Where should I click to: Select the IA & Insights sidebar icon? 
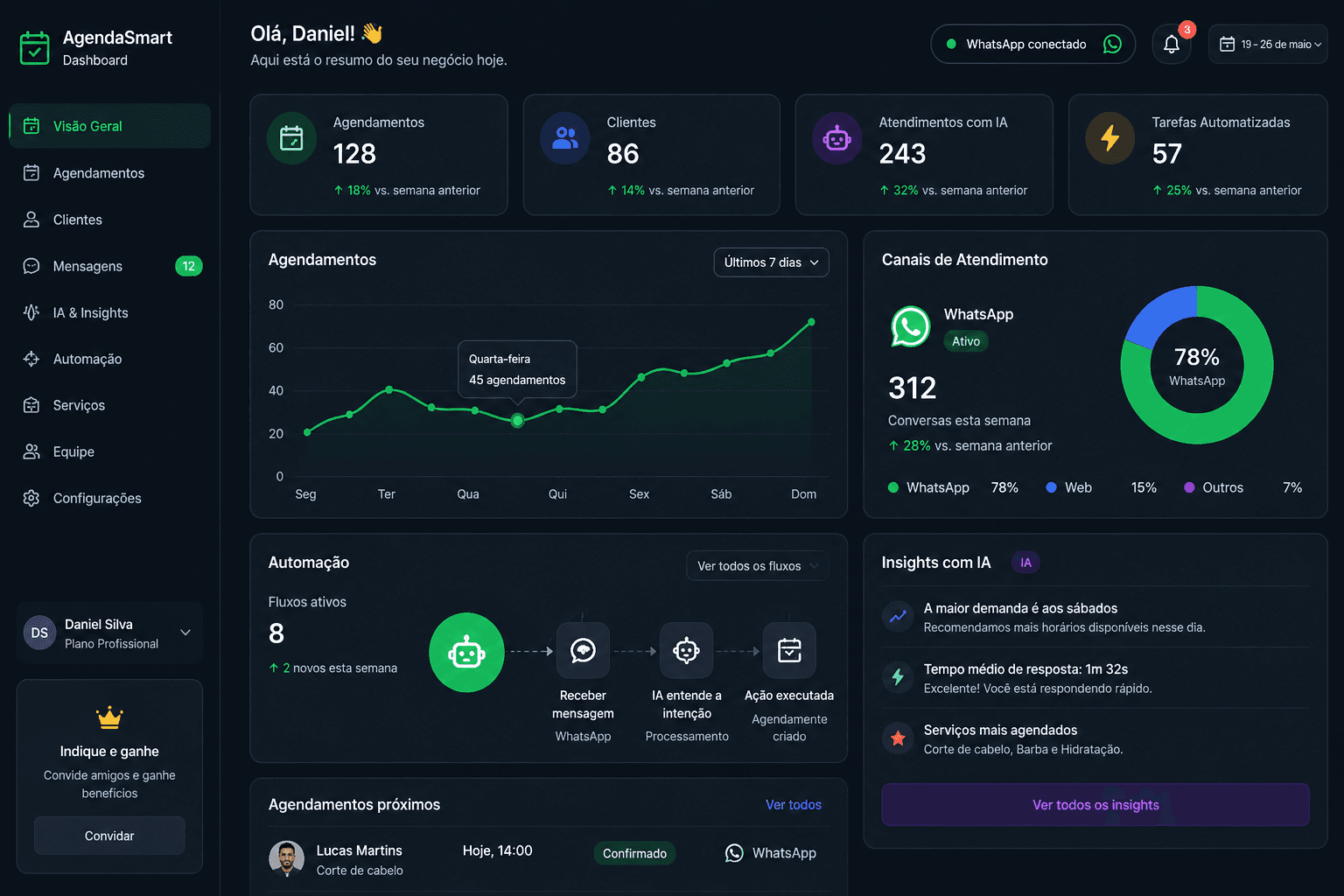click(31, 312)
